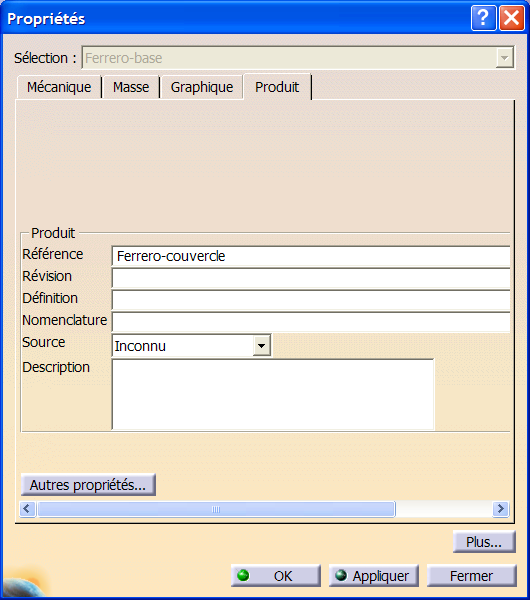Screen dimensions: 530x600
Task: Edit the Référence field Ferrero-couvercle
Action: (311, 256)
